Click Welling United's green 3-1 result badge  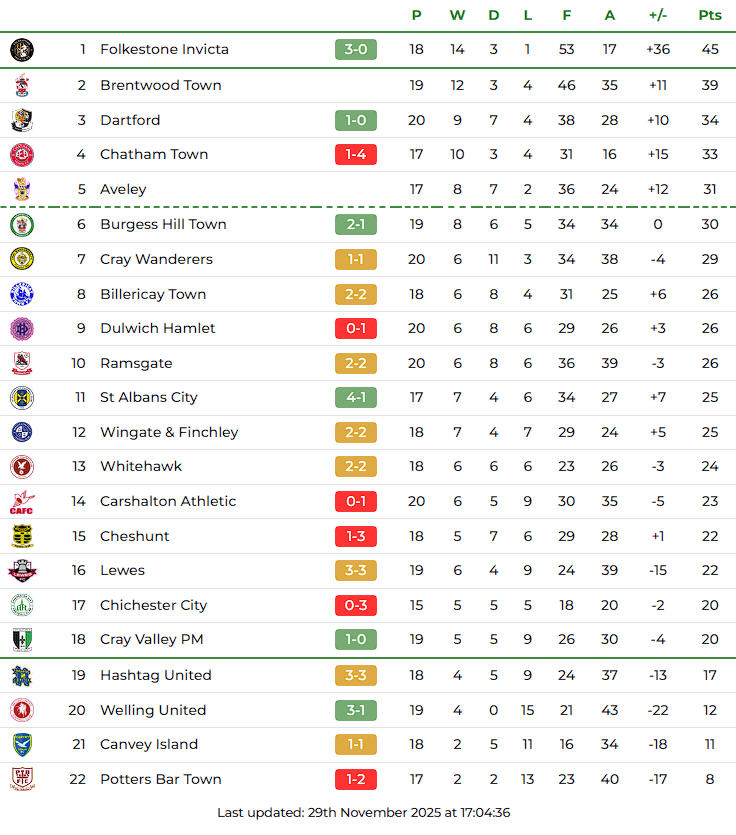[x=356, y=710]
